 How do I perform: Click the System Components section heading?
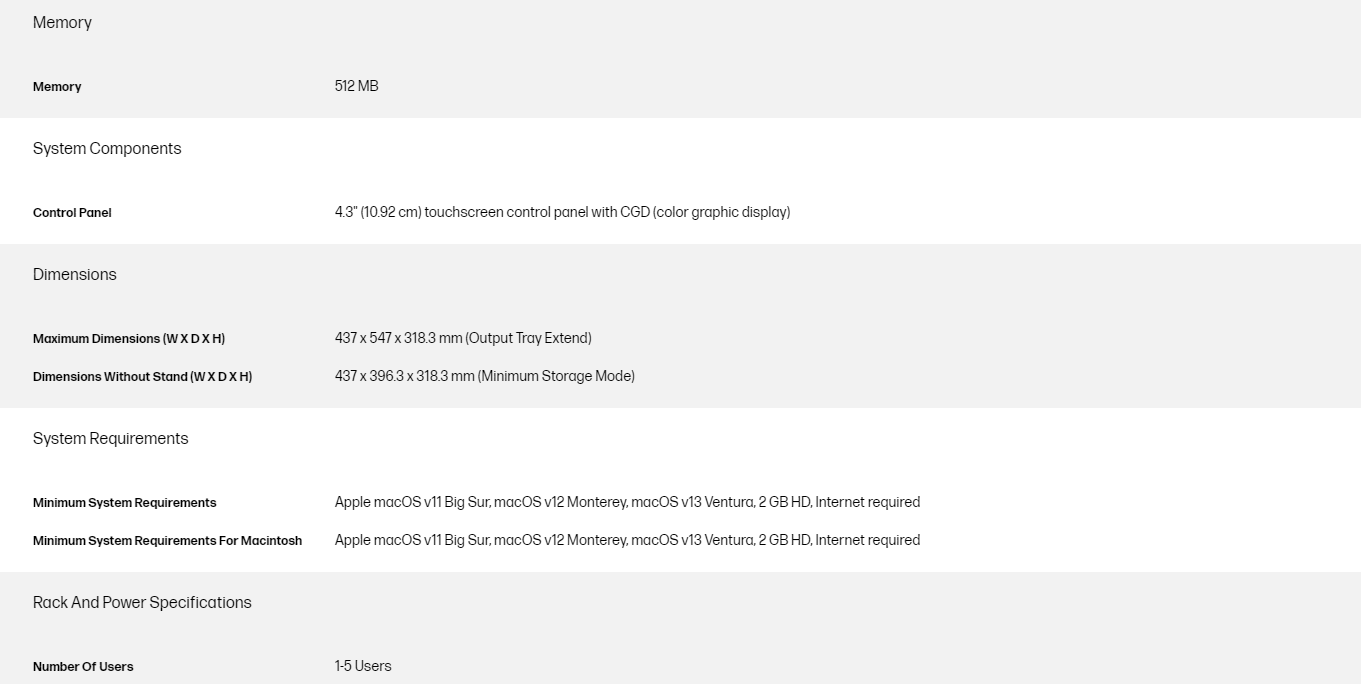[x=107, y=149]
